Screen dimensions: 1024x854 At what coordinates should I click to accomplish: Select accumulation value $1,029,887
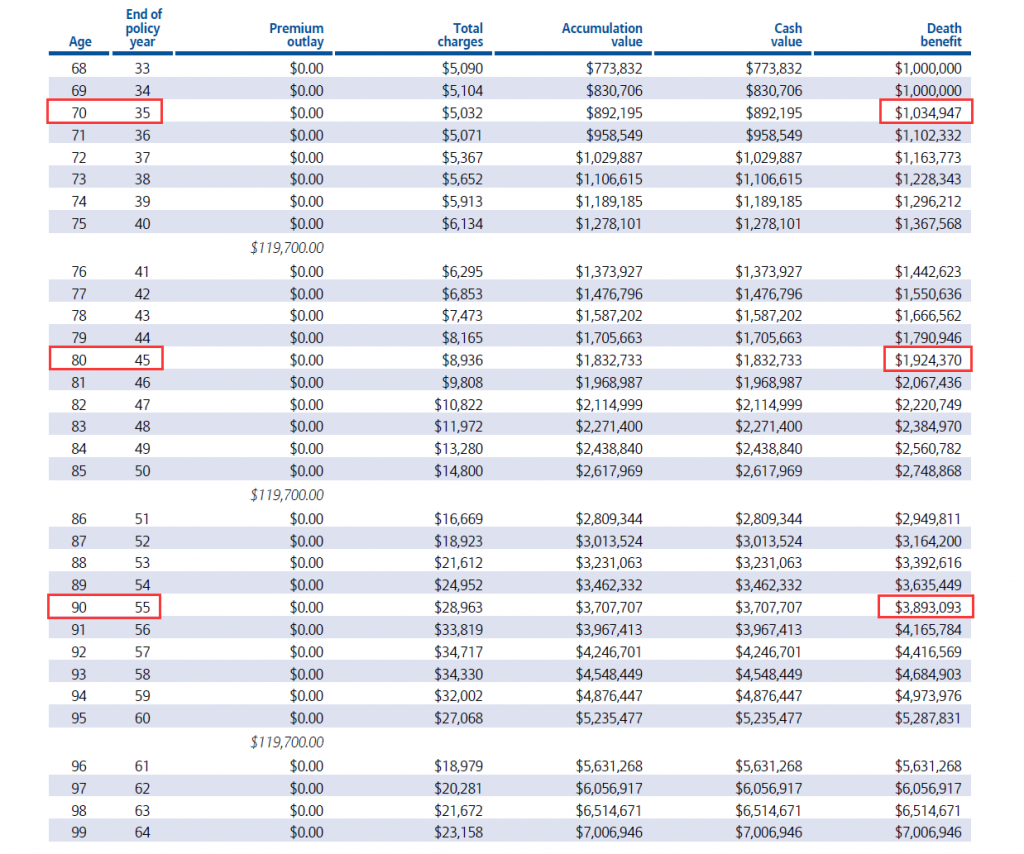[x=609, y=157]
